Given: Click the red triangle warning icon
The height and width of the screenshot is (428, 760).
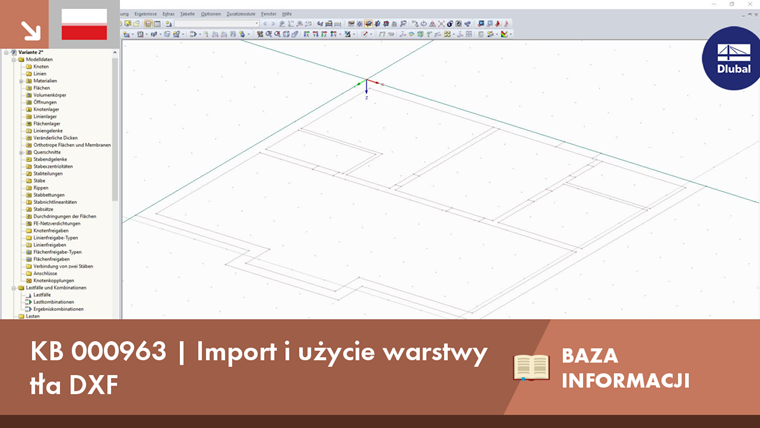Looking at the screenshot, I should (432, 24).
